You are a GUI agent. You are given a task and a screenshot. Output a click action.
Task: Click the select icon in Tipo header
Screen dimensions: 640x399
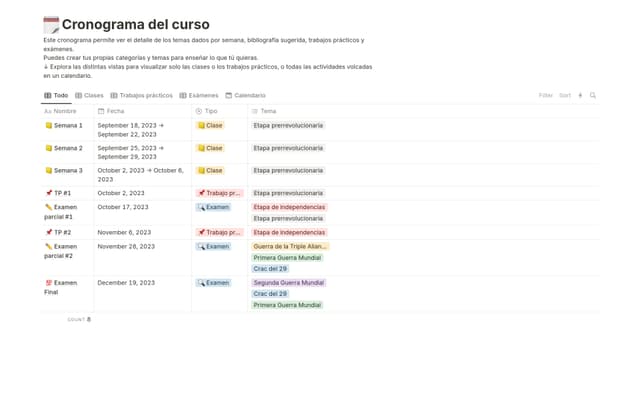click(x=199, y=111)
